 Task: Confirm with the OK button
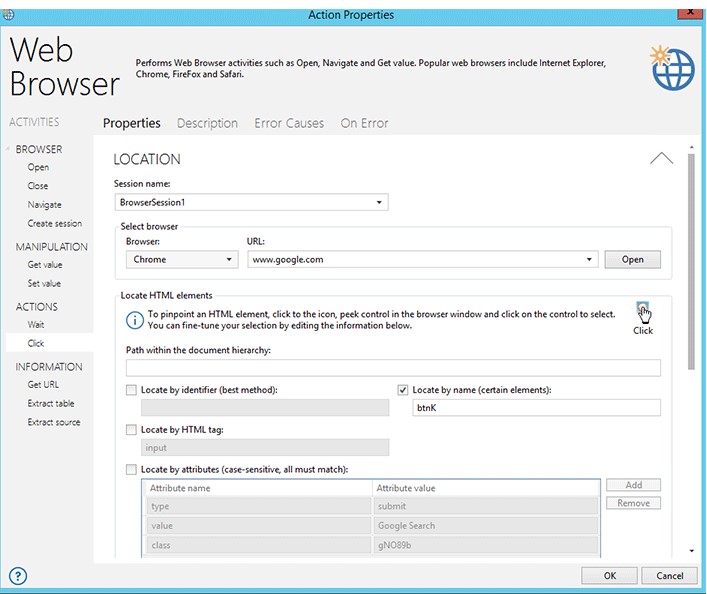(x=610, y=576)
